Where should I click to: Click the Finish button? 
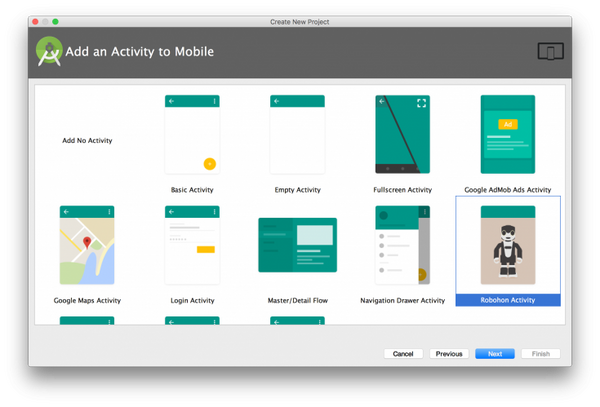click(540, 354)
